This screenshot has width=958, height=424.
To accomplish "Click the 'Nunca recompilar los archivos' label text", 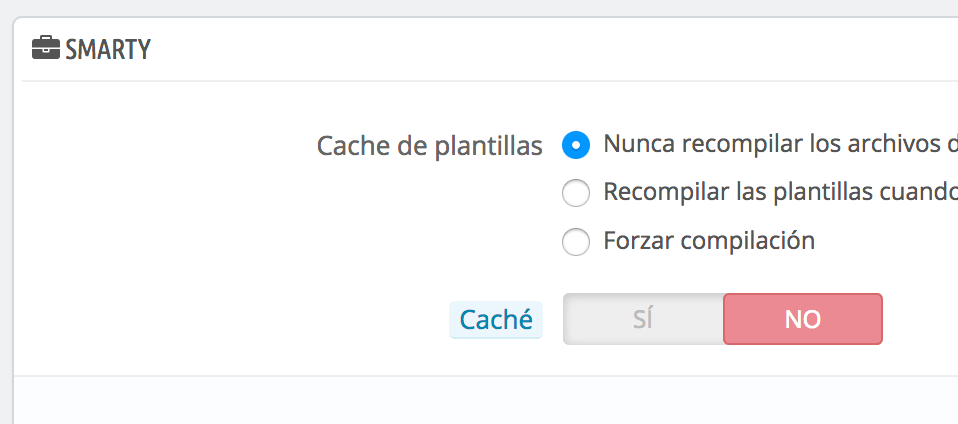I will pos(780,144).
